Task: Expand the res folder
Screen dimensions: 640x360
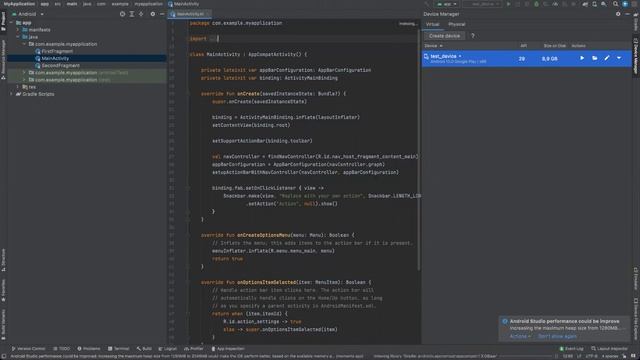Action: [x=18, y=87]
